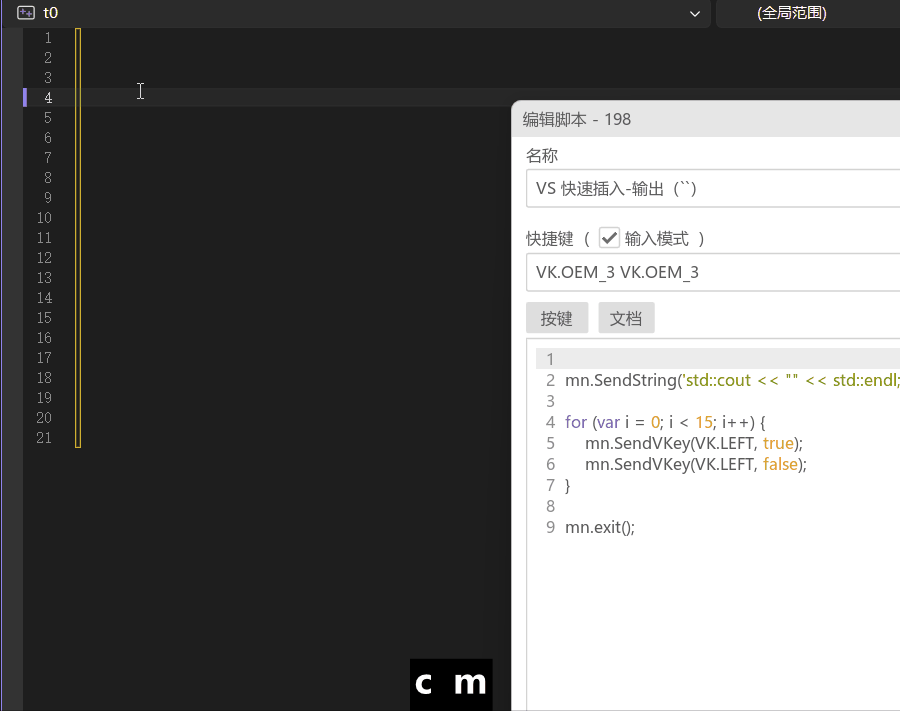
Task: Click the mn.exit(); line in script
Action: [600, 527]
